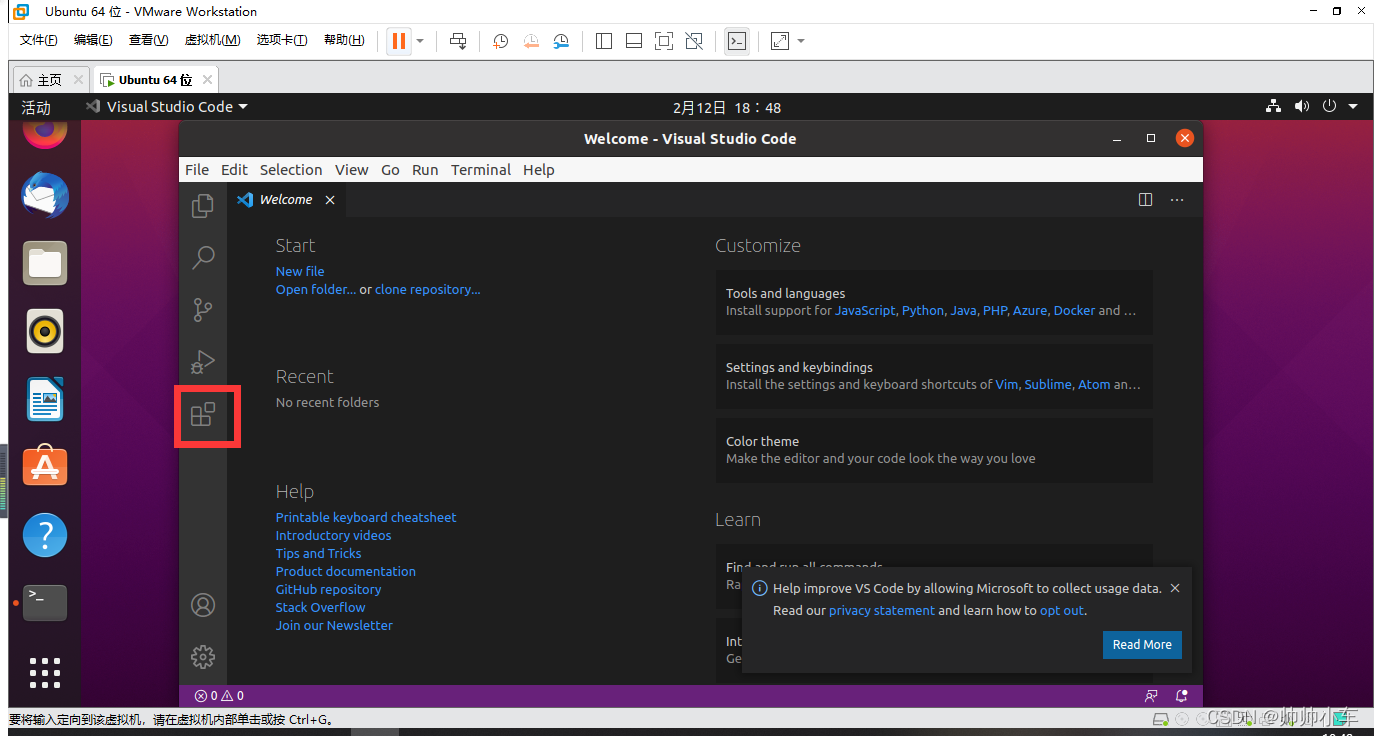The image size is (1374, 736).
Task: Click the Ubuntu network icon
Action: (1273, 107)
